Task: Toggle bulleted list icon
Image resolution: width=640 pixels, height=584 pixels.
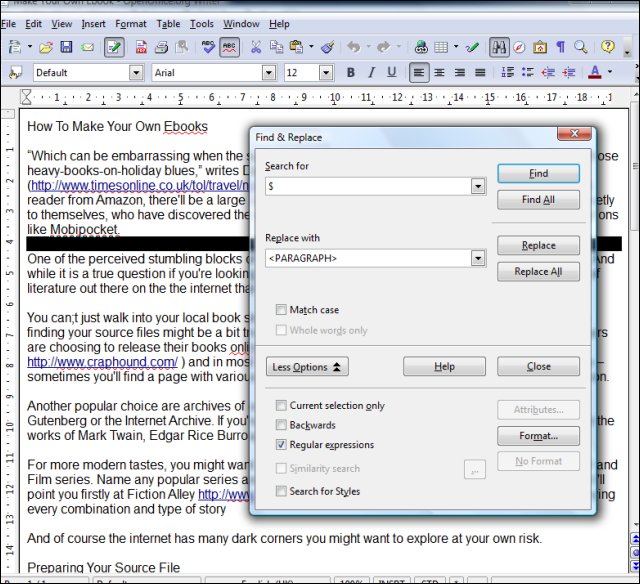Action: click(527, 73)
